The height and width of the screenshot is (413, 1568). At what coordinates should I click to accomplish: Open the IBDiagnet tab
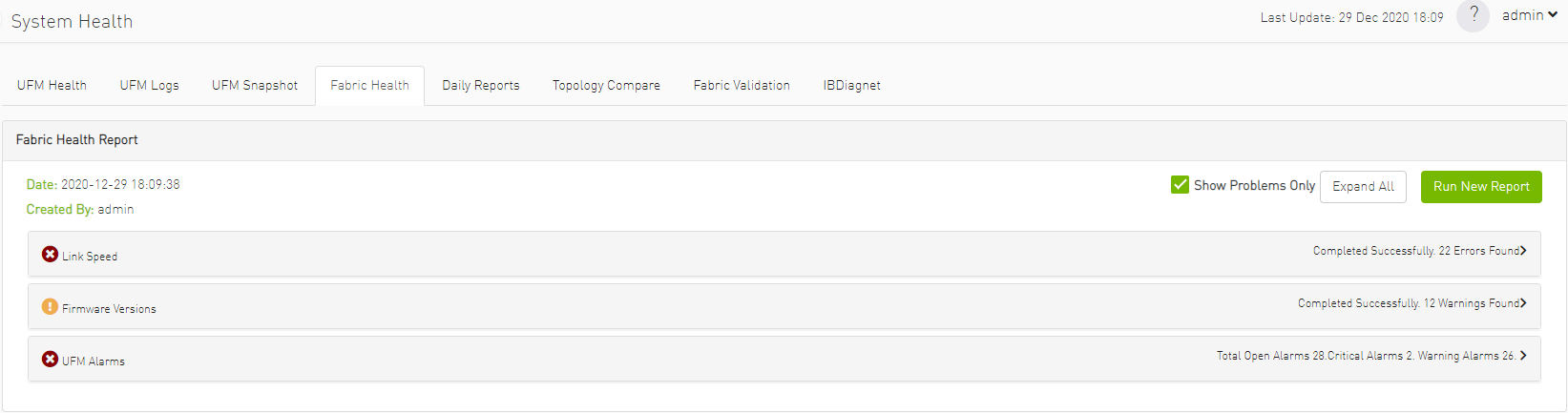point(852,86)
